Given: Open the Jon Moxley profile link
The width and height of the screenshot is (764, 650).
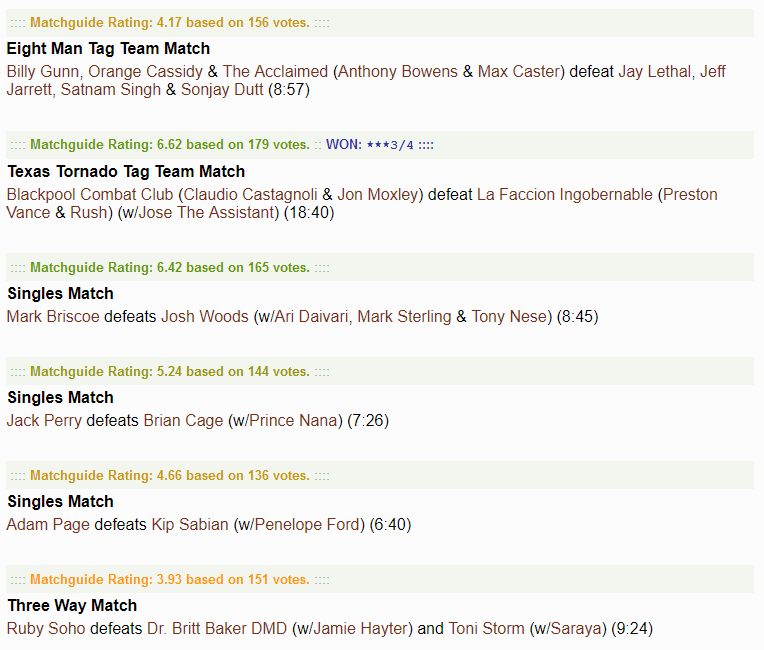Looking at the screenshot, I should [378, 194].
